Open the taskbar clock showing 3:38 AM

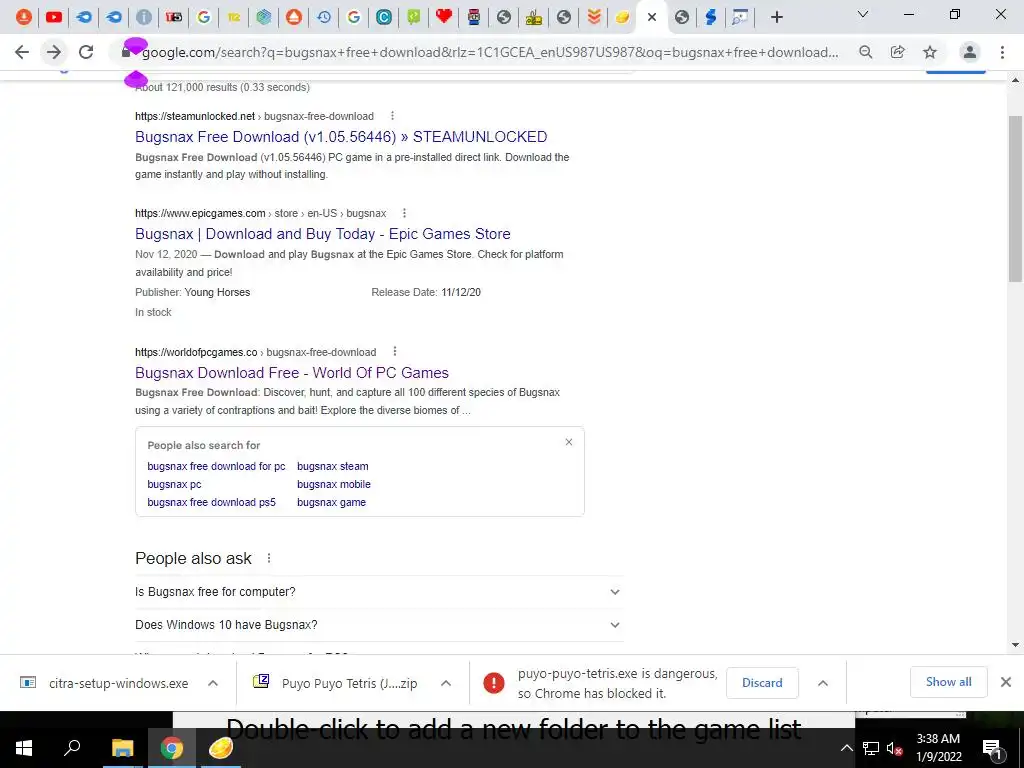tap(938, 748)
